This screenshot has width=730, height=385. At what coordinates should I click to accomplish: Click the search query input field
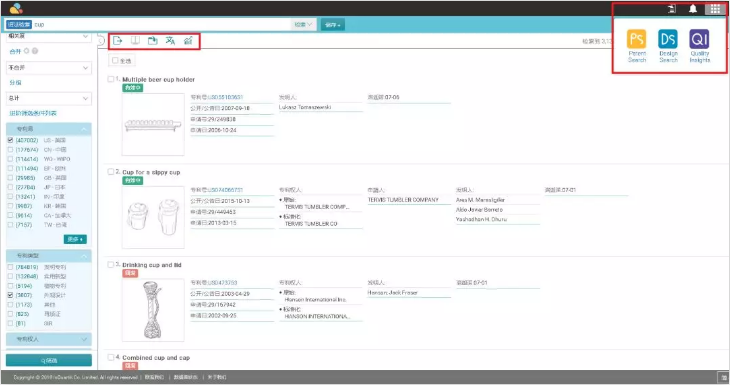[162, 25]
